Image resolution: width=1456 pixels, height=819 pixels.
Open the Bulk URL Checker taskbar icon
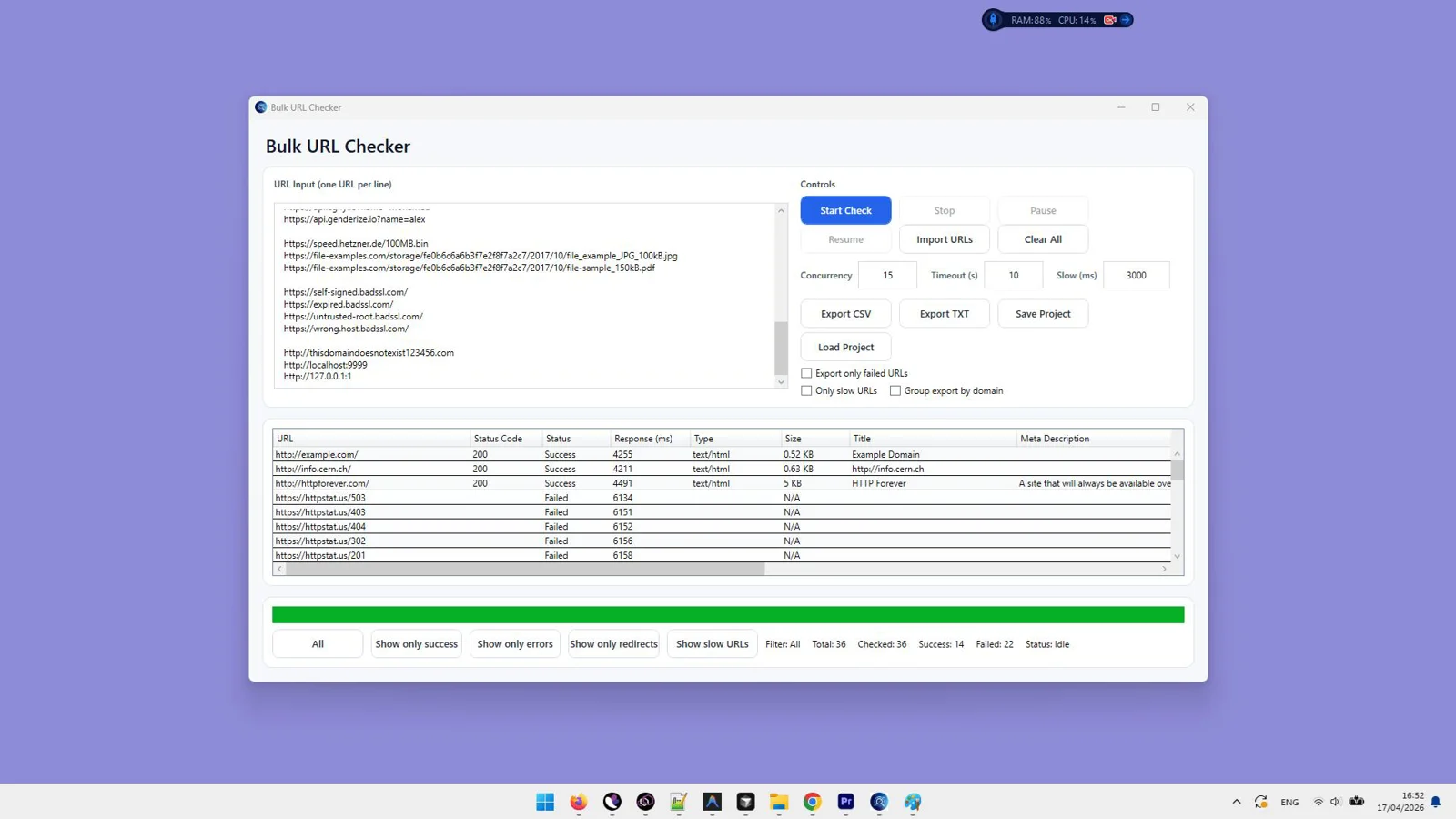click(879, 802)
